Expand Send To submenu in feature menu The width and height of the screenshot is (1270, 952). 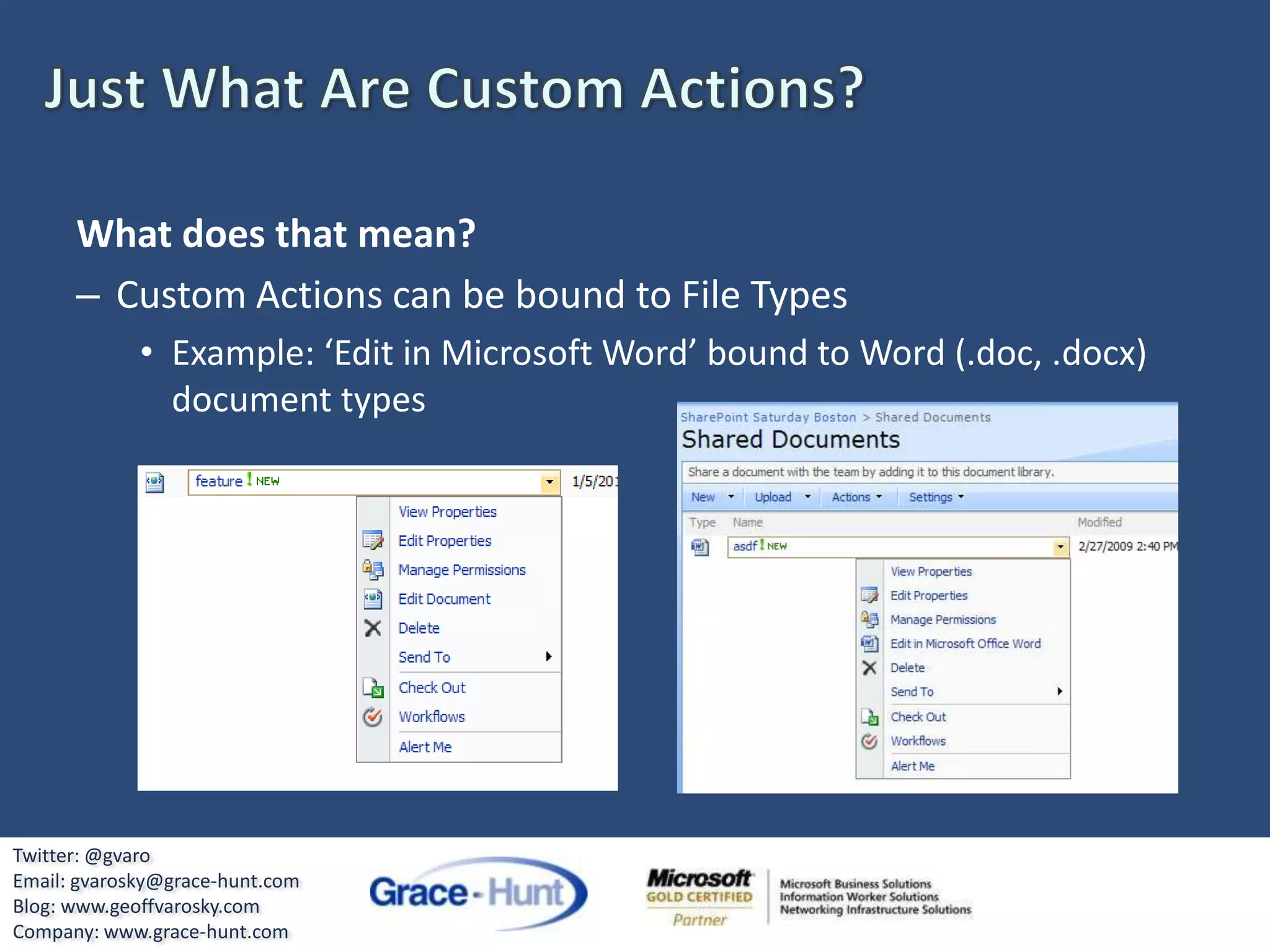point(548,656)
